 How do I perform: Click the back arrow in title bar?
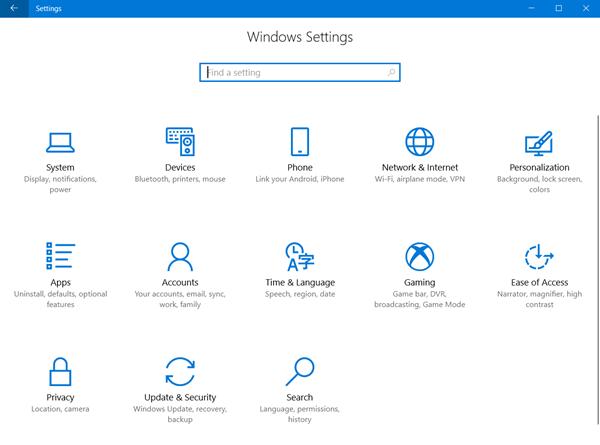[14, 8]
